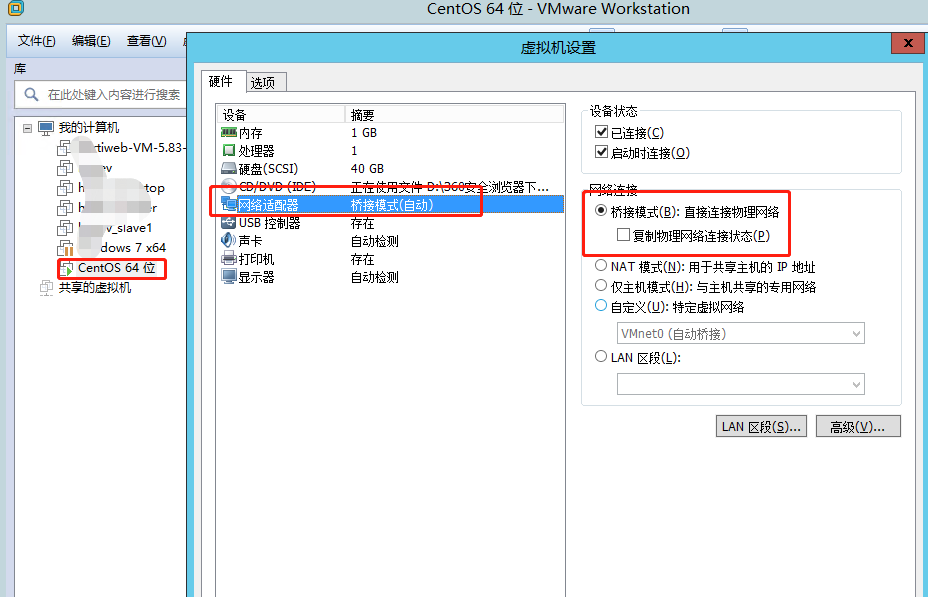Click the Advanced (高级(V)...) button
The width and height of the screenshot is (928, 597).
tap(858, 426)
